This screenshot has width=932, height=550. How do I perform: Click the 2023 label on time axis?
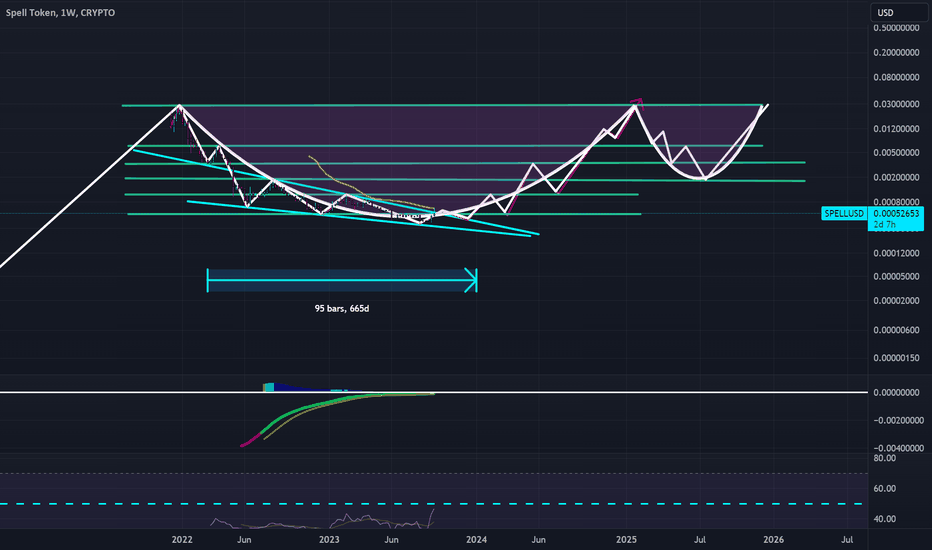pyautogui.click(x=329, y=540)
